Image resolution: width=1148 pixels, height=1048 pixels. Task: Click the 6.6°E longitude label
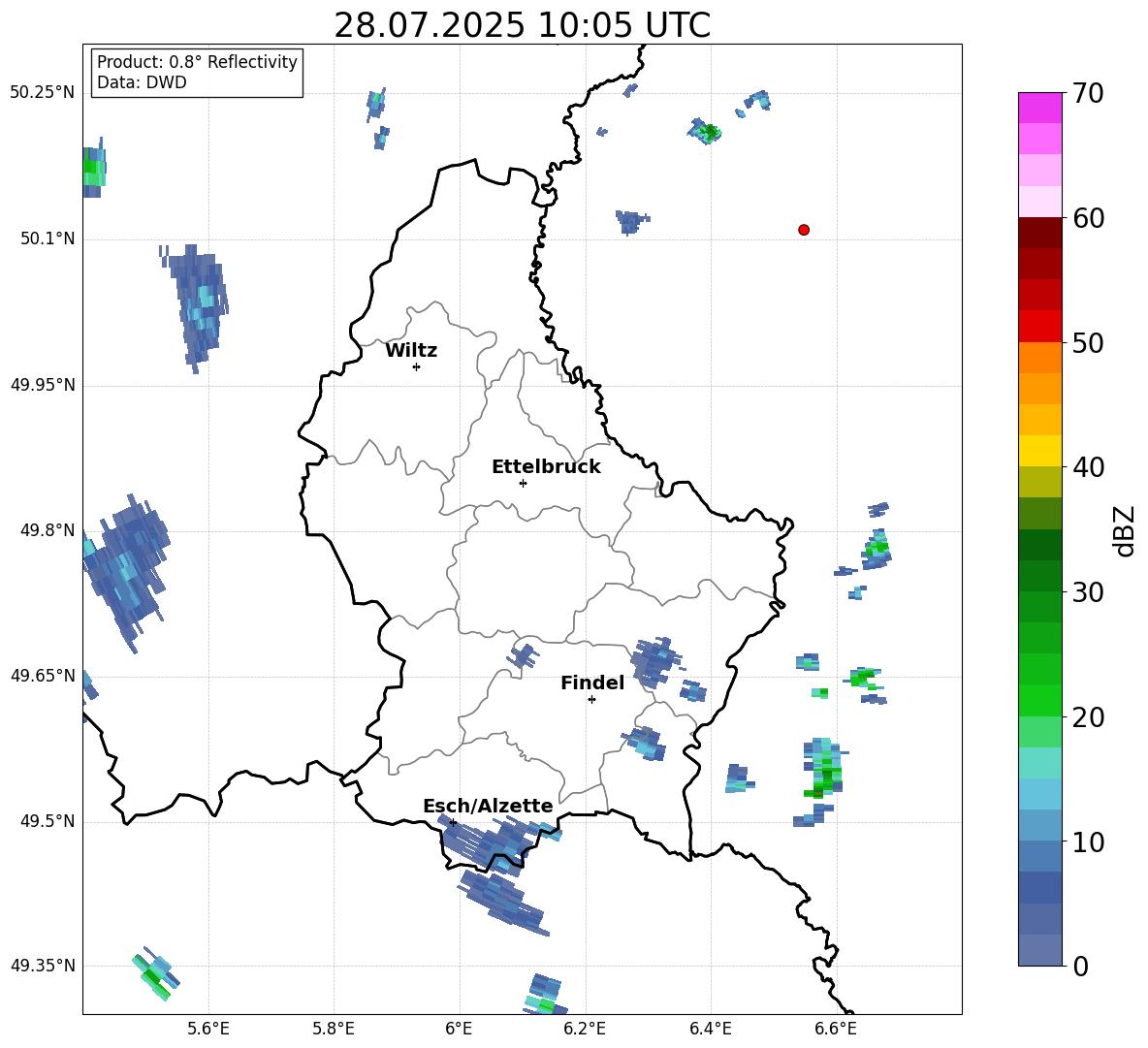tap(836, 1029)
